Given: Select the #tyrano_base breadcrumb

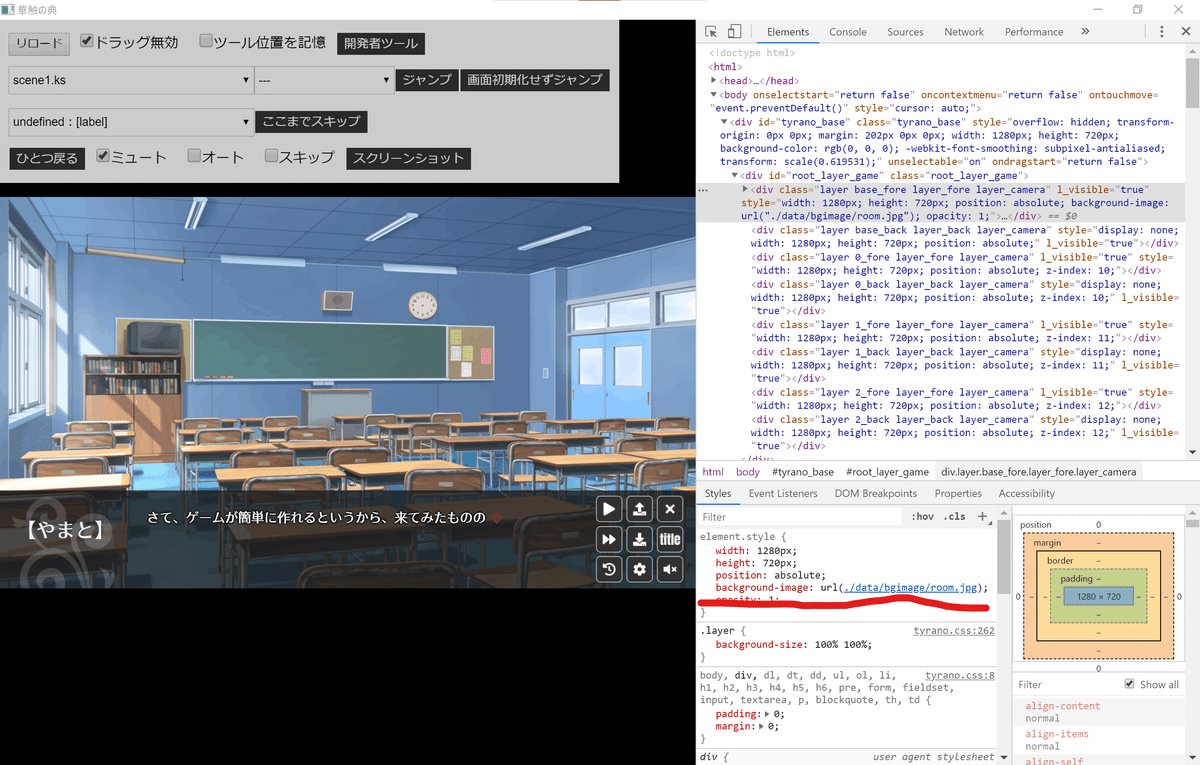Looking at the screenshot, I should point(802,472).
